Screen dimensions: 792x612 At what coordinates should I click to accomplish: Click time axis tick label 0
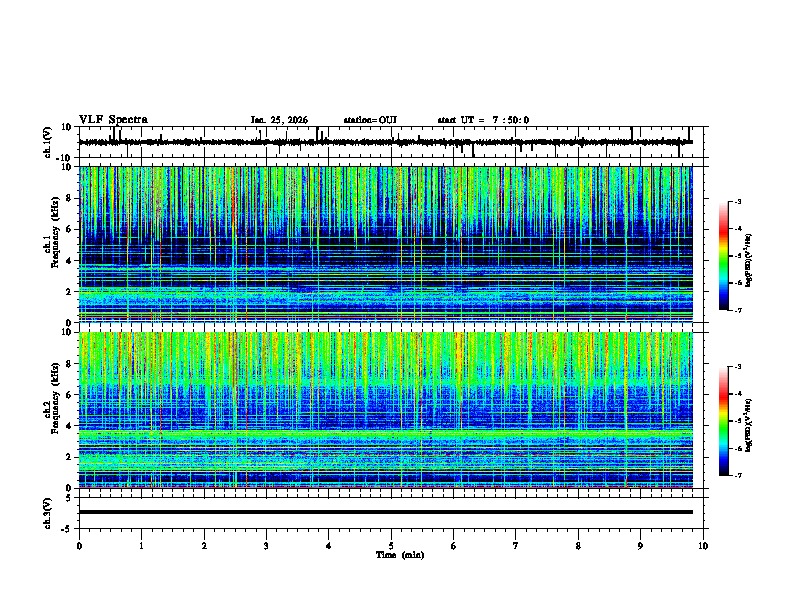click(x=79, y=546)
